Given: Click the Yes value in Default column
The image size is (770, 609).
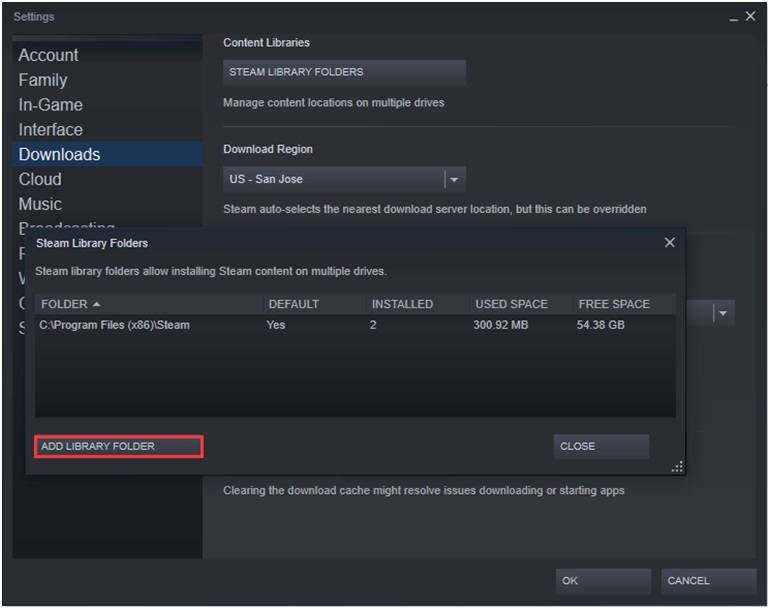Looking at the screenshot, I should 275,325.
